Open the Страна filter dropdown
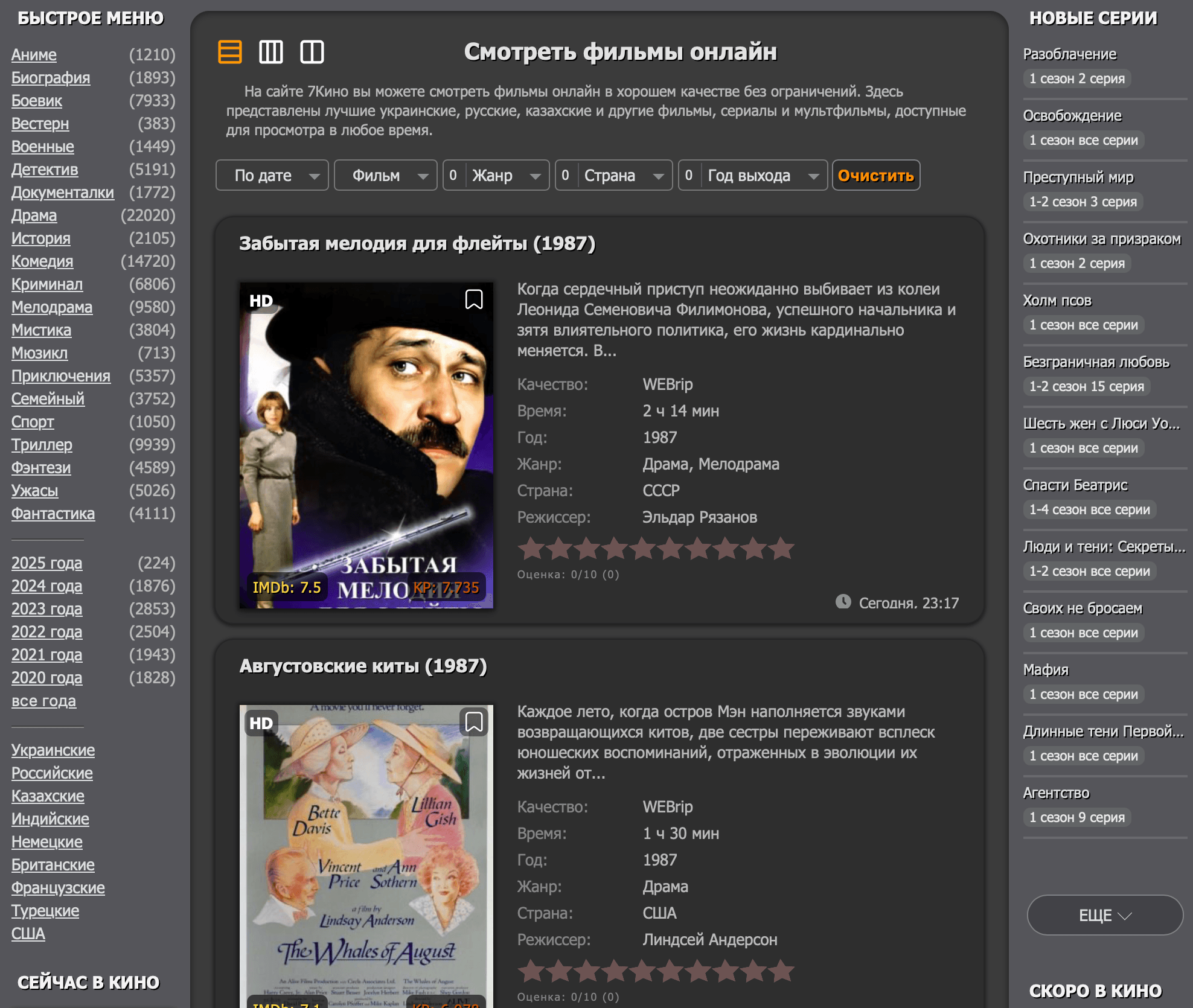Screen dimensions: 1193x1008 [614, 175]
